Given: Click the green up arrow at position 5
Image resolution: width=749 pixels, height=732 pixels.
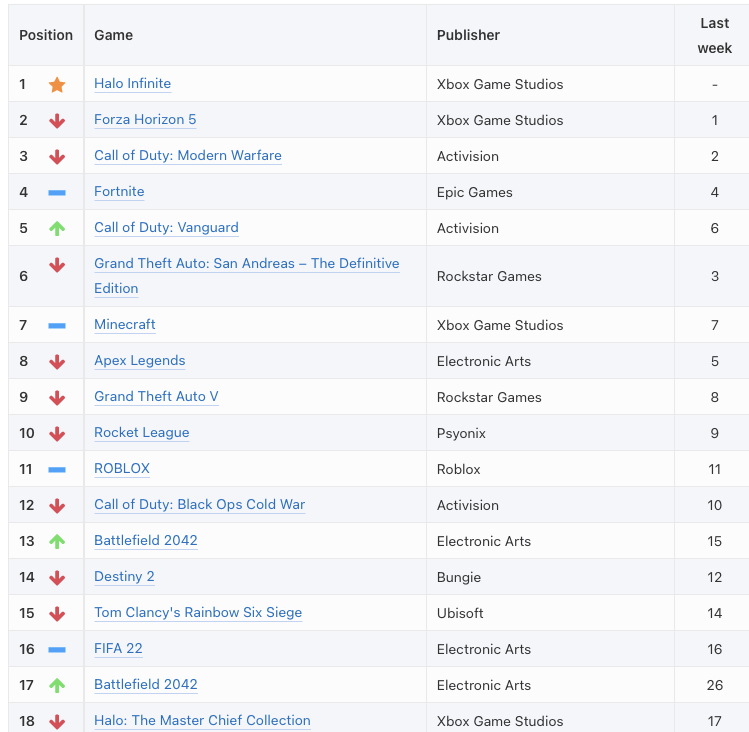Looking at the screenshot, I should (x=57, y=228).
